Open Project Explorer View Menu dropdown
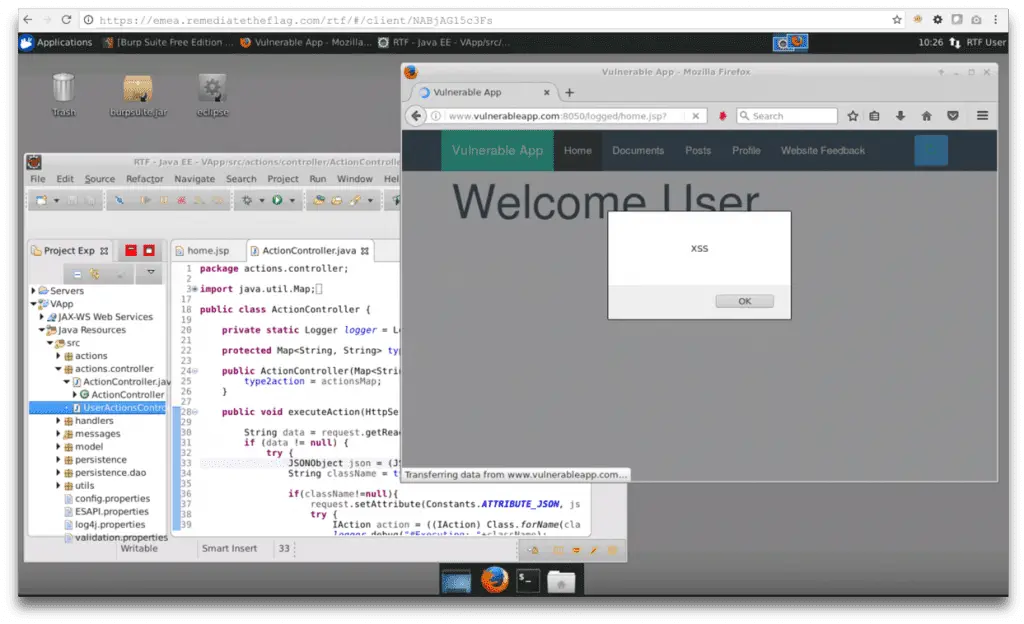 151,272
